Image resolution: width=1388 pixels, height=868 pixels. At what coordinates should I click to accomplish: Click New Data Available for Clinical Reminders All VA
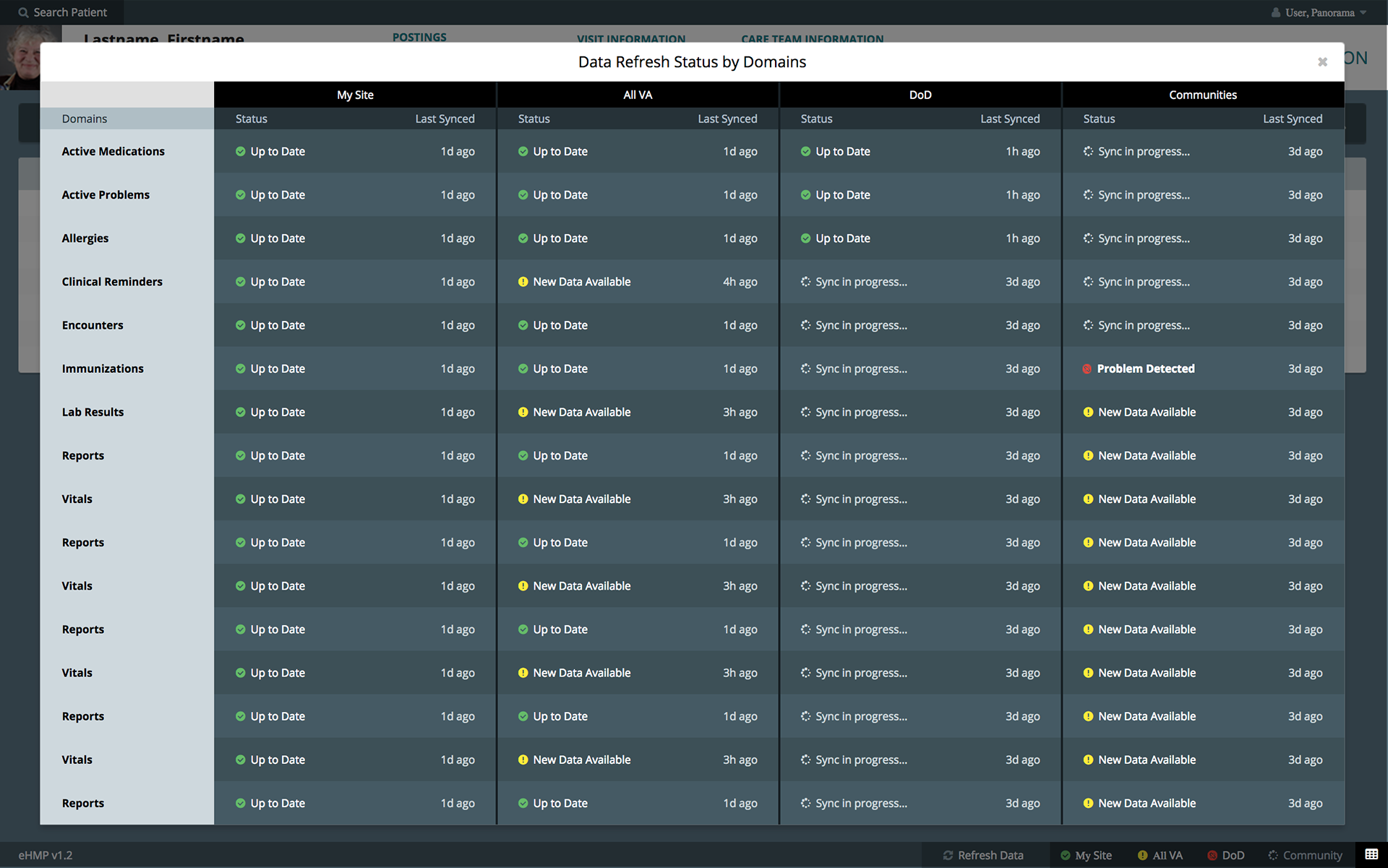click(x=581, y=282)
